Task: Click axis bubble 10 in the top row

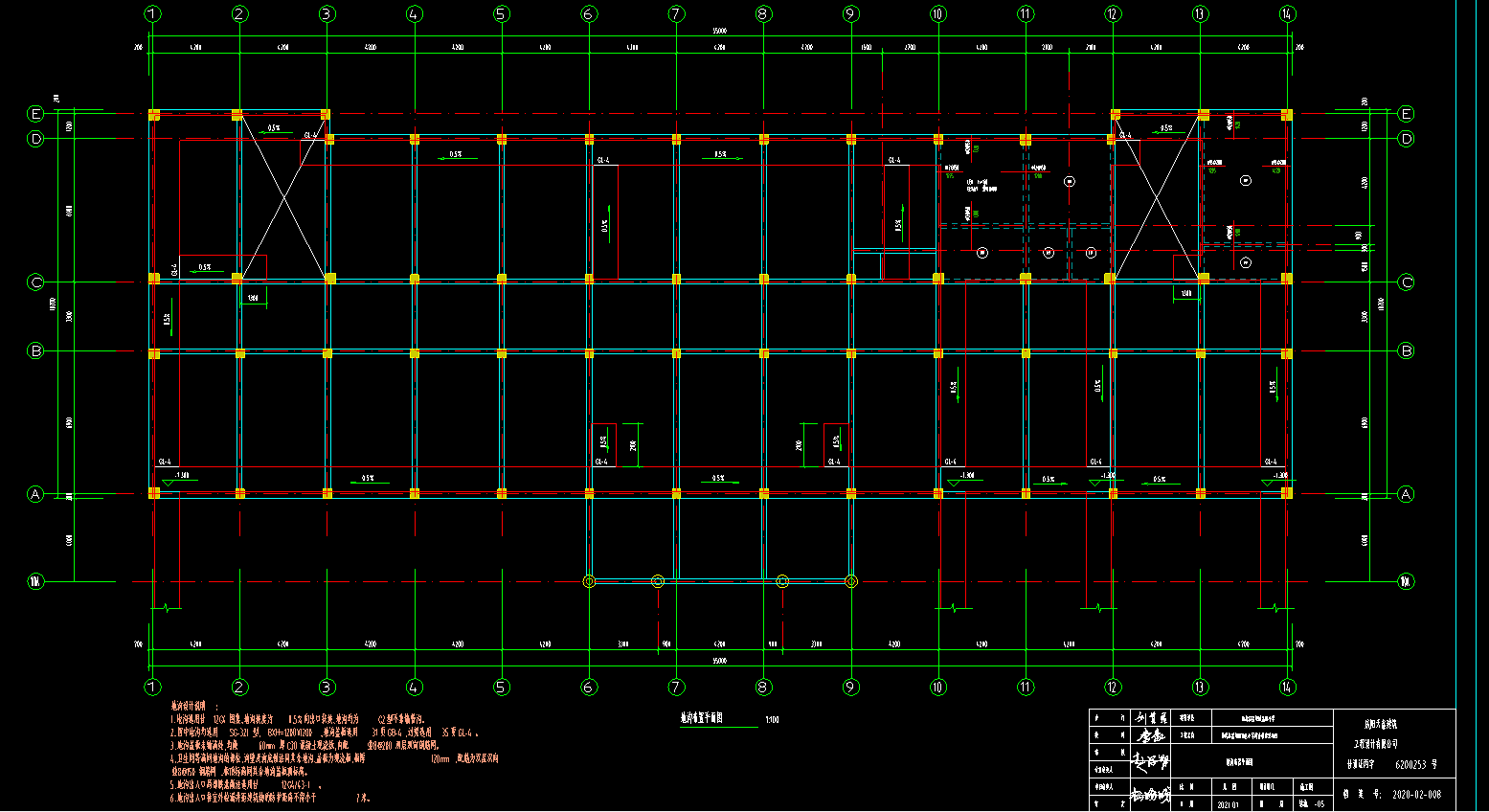Action: tap(938, 14)
